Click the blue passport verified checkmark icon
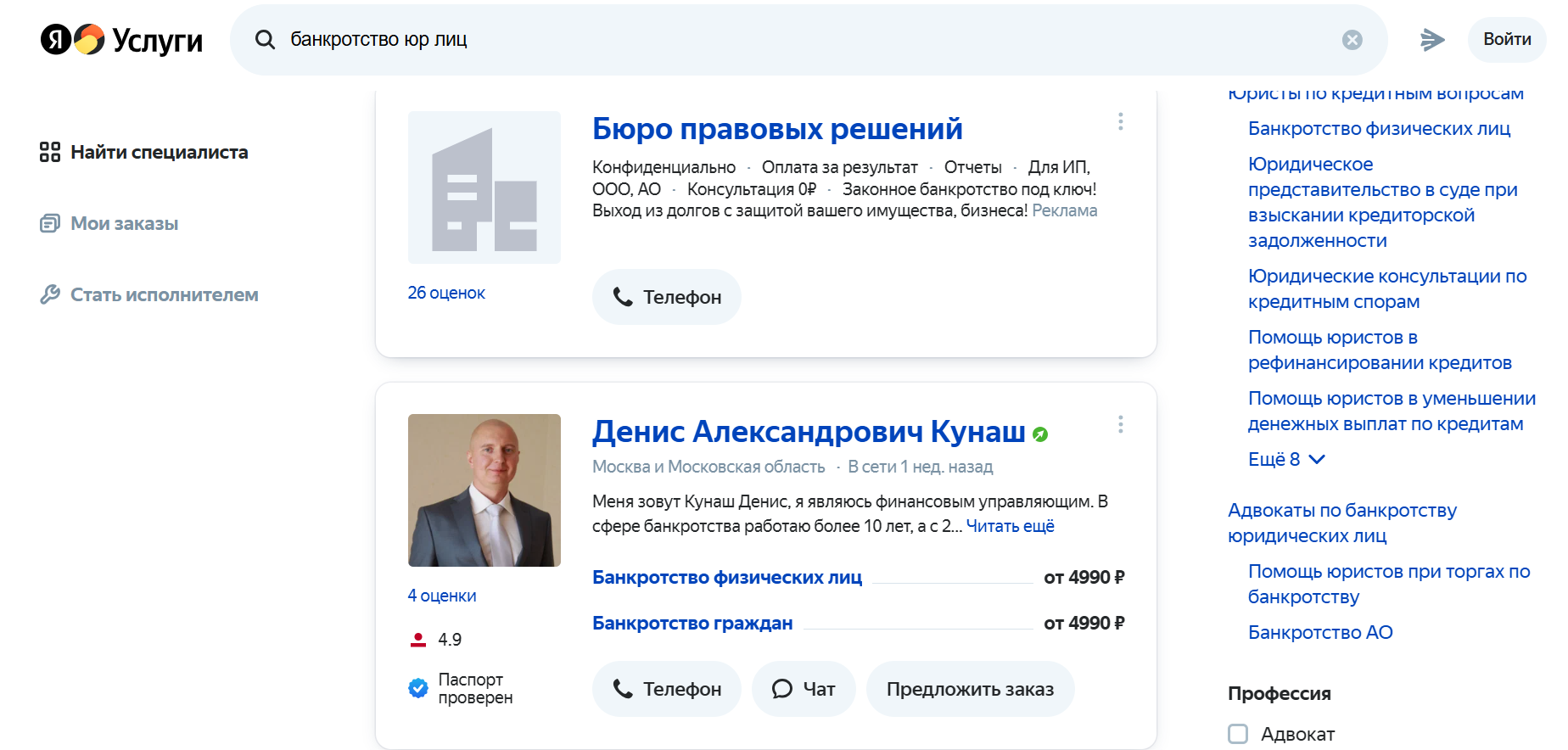The width and height of the screenshot is (1568, 750). tap(418, 688)
